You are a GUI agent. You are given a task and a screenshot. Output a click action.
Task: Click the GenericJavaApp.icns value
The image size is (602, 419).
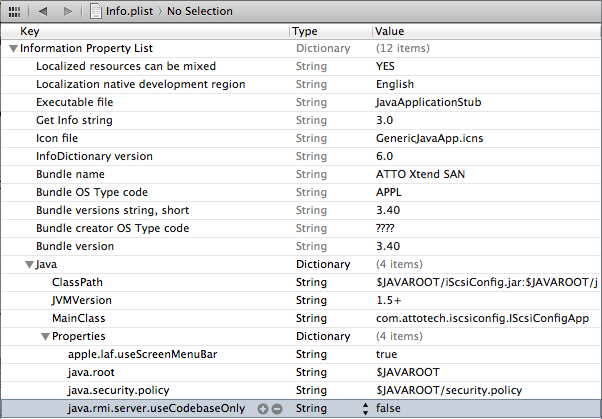click(431, 138)
